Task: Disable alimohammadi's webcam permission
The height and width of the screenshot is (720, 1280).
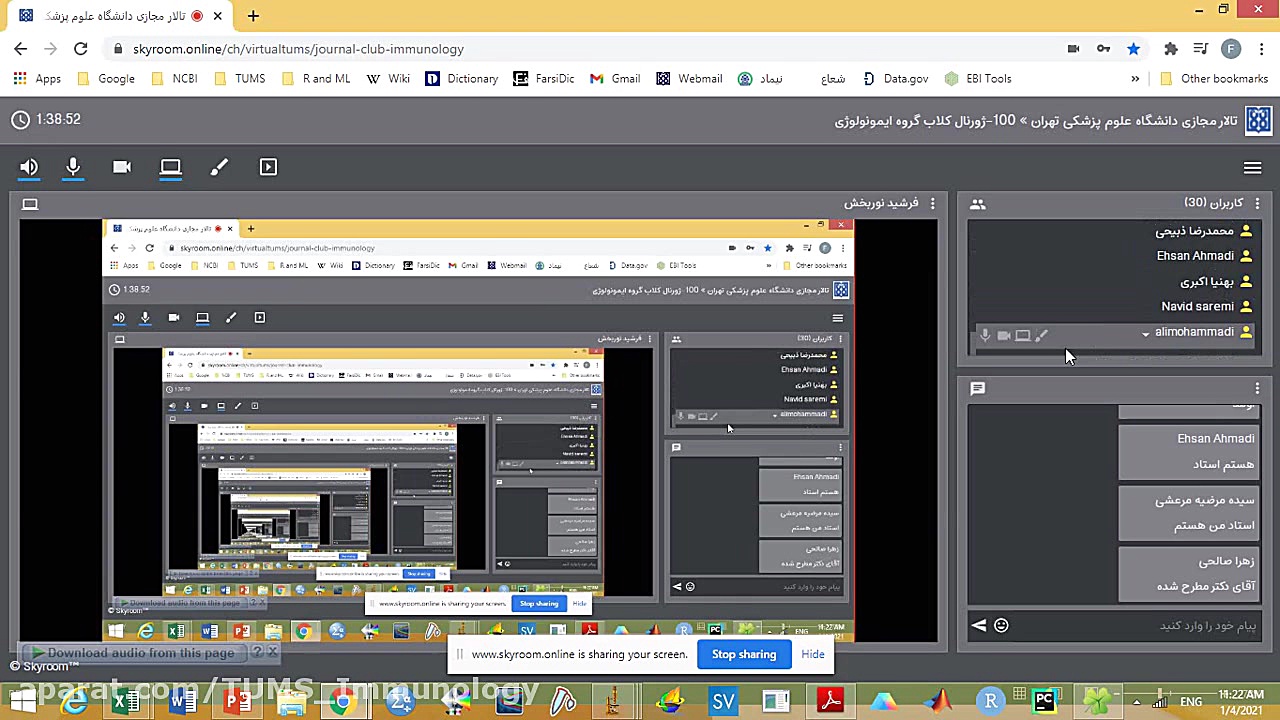Action: tap(1004, 335)
